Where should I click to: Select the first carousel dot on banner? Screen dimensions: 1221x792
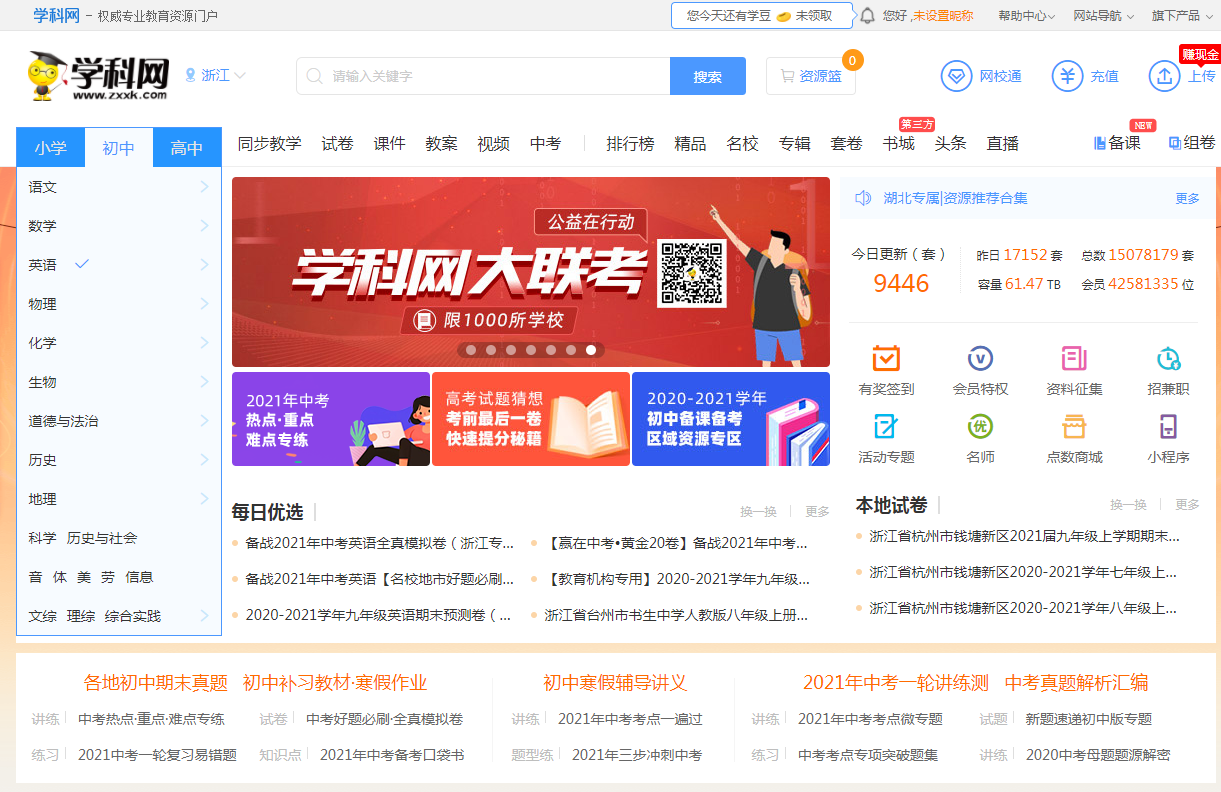pyautogui.click(x=471, y=350)
